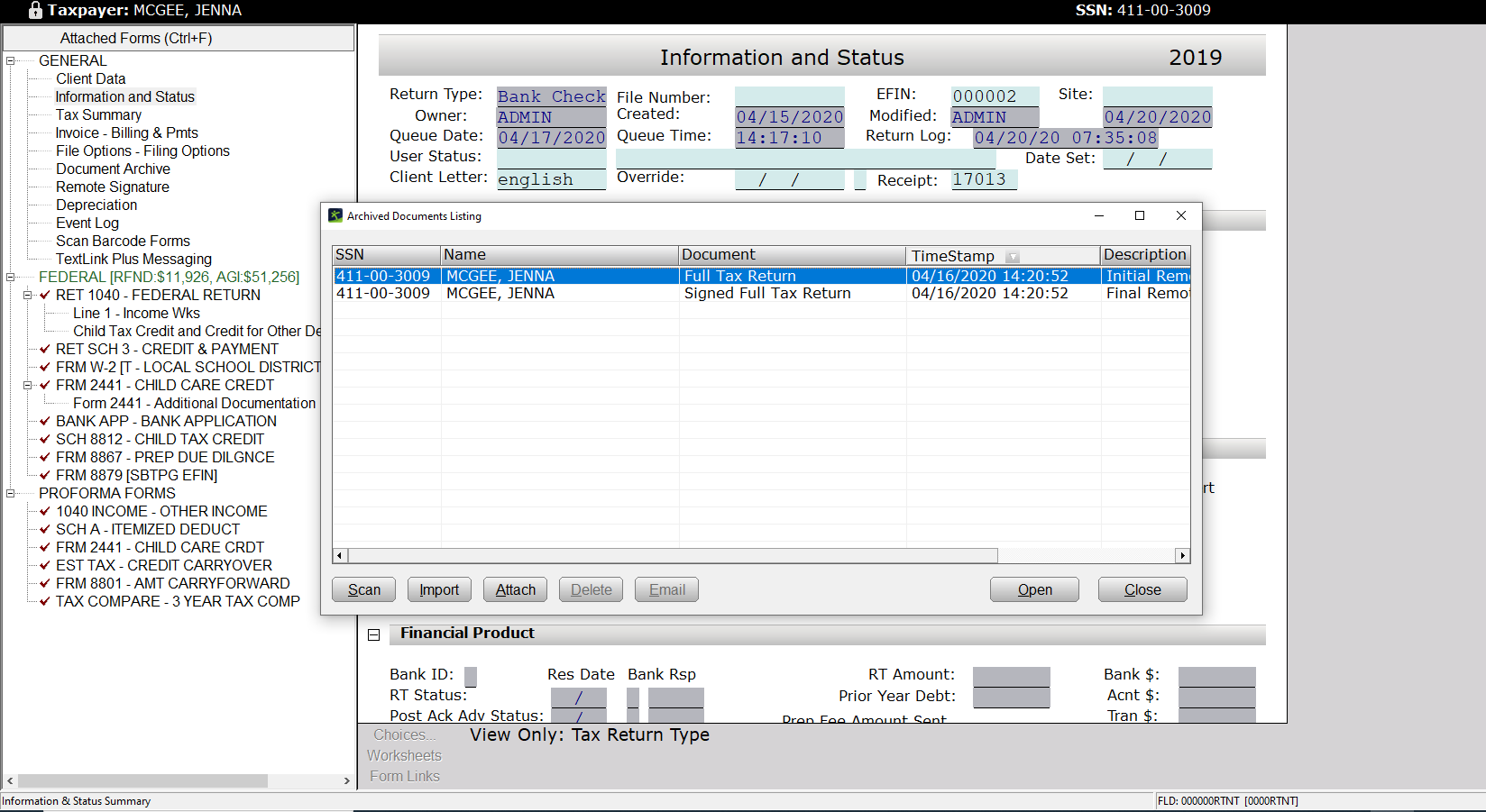1486x812 pixels.
Task: Open Document Archive in the tree
Action: point(113,169)
